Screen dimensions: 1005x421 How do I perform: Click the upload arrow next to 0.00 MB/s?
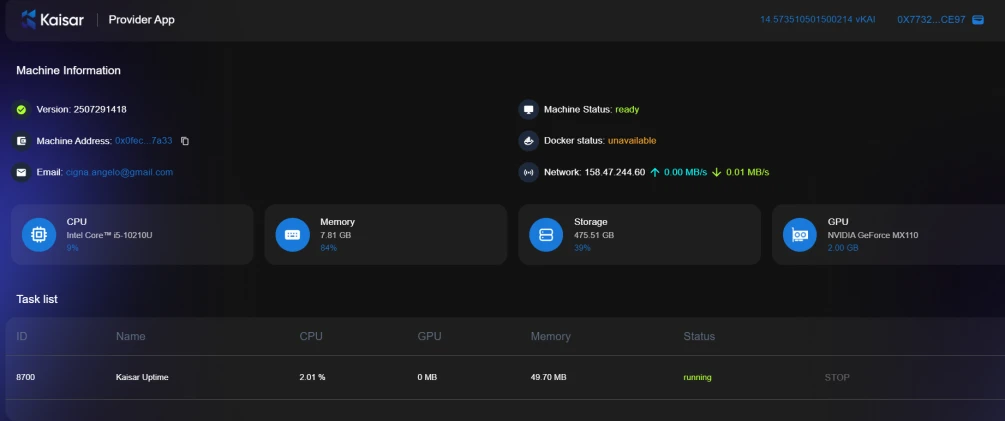tap(654, 172)
